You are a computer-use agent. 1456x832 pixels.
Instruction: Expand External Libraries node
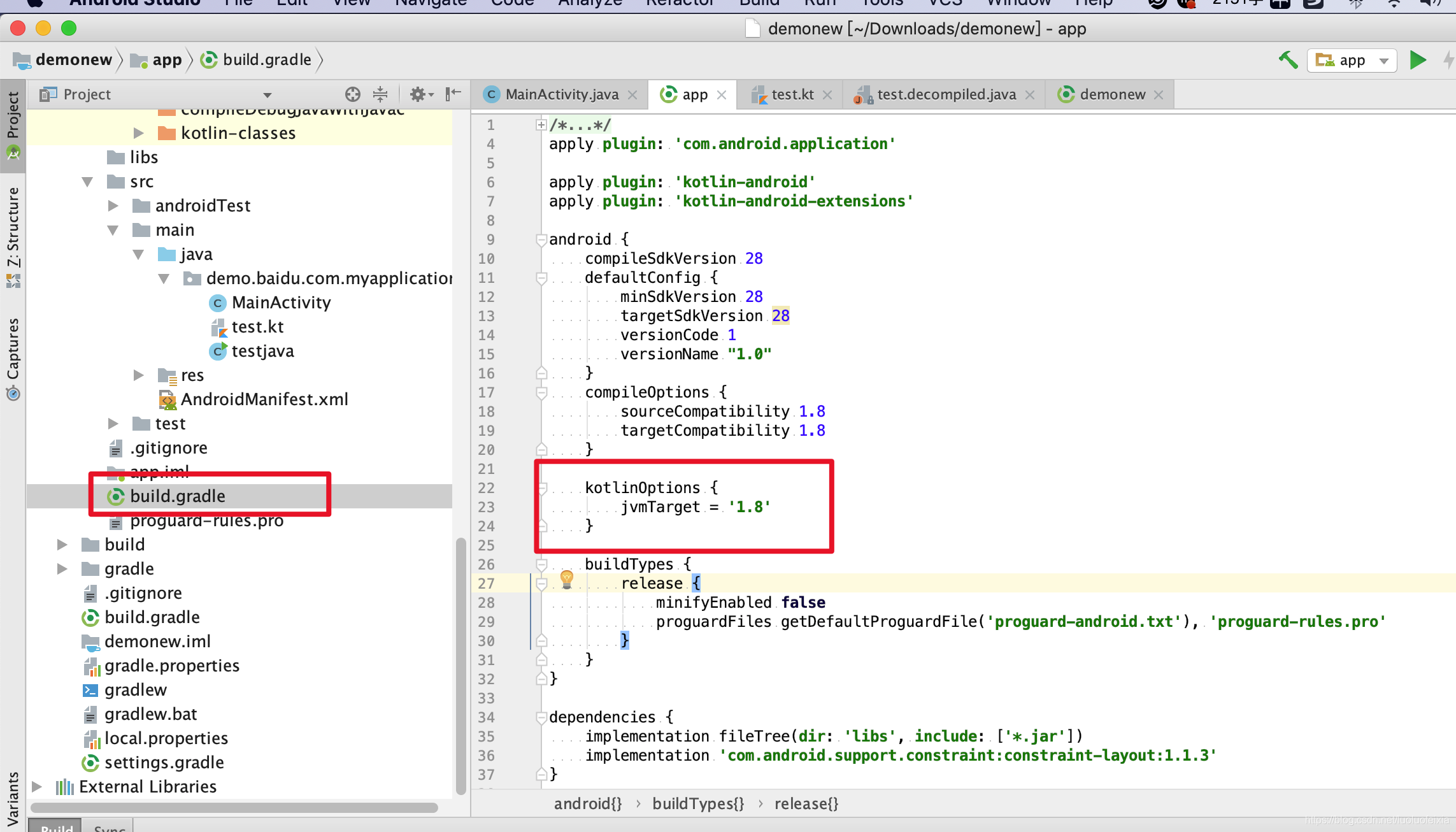click(x=36, y=787)
